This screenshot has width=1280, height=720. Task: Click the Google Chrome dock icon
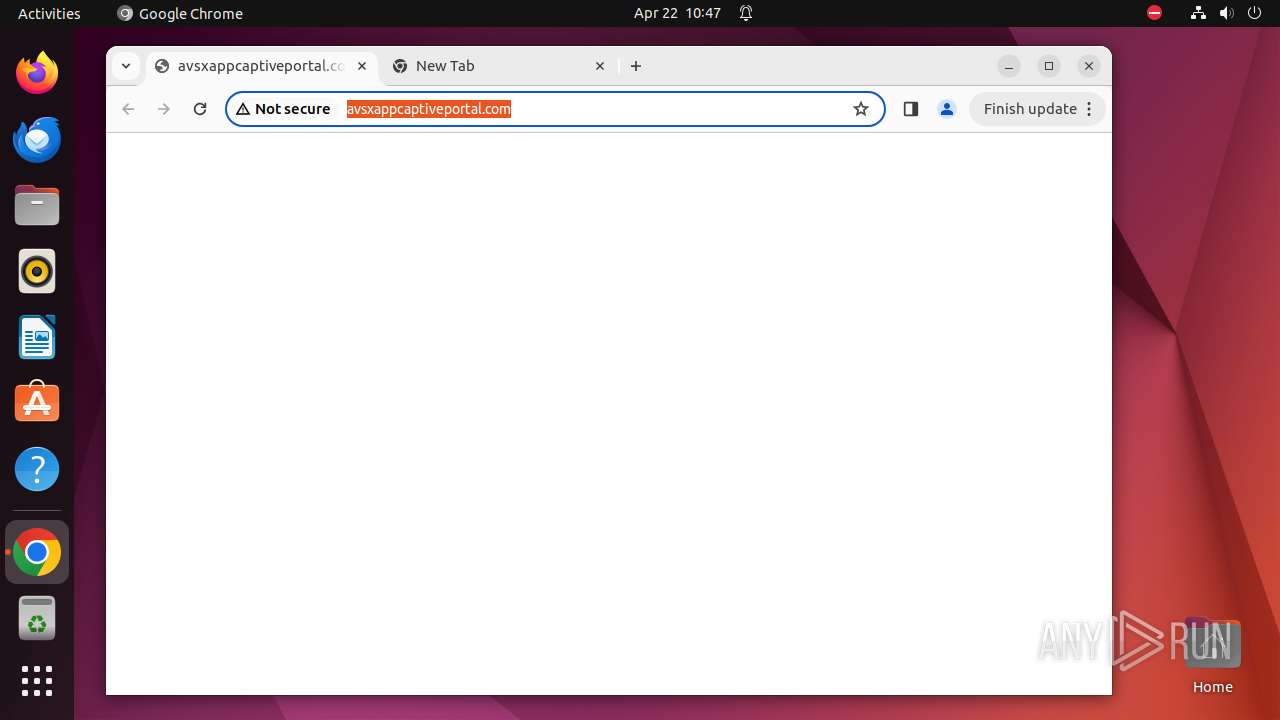pyautogui.click(x=37, y=552)
